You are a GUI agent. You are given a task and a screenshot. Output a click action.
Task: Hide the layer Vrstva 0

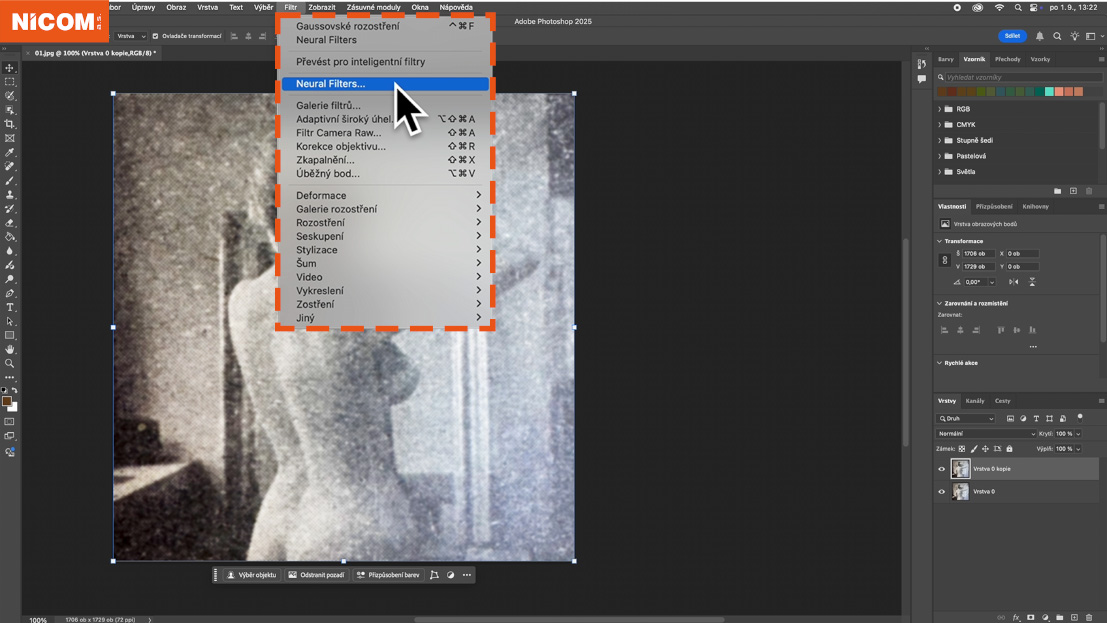(x=941, y=491)
